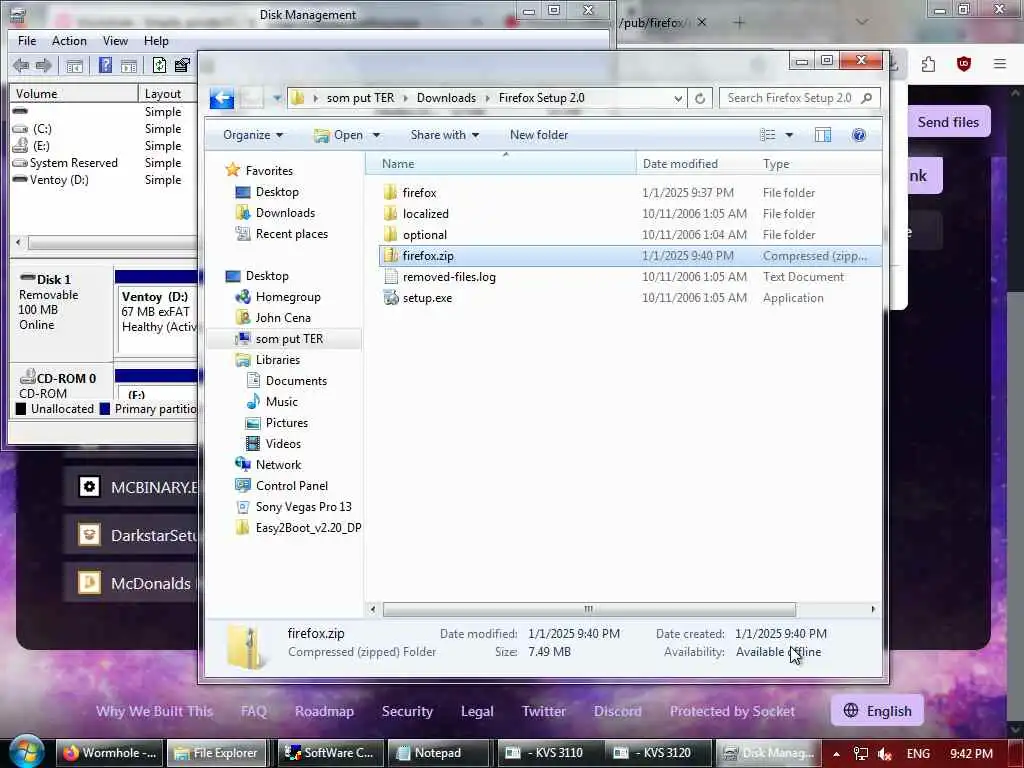The image size is (1024, 768).
Task: Open the Help menu in Disk Management
Action: coord(156,41)
